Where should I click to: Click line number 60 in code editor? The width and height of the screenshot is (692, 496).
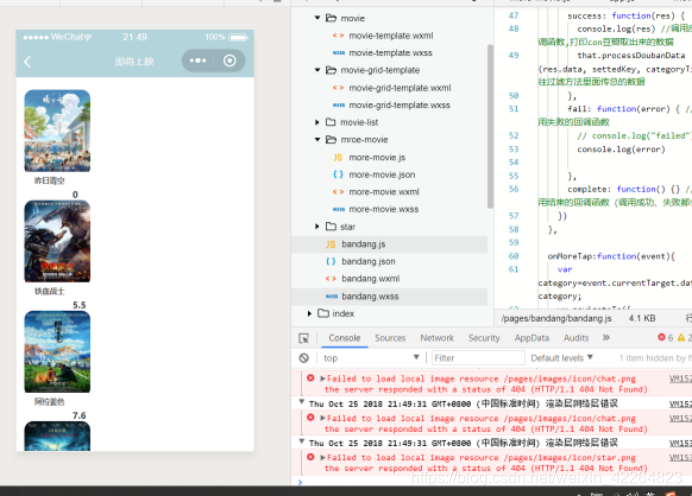tap(513, 256)
